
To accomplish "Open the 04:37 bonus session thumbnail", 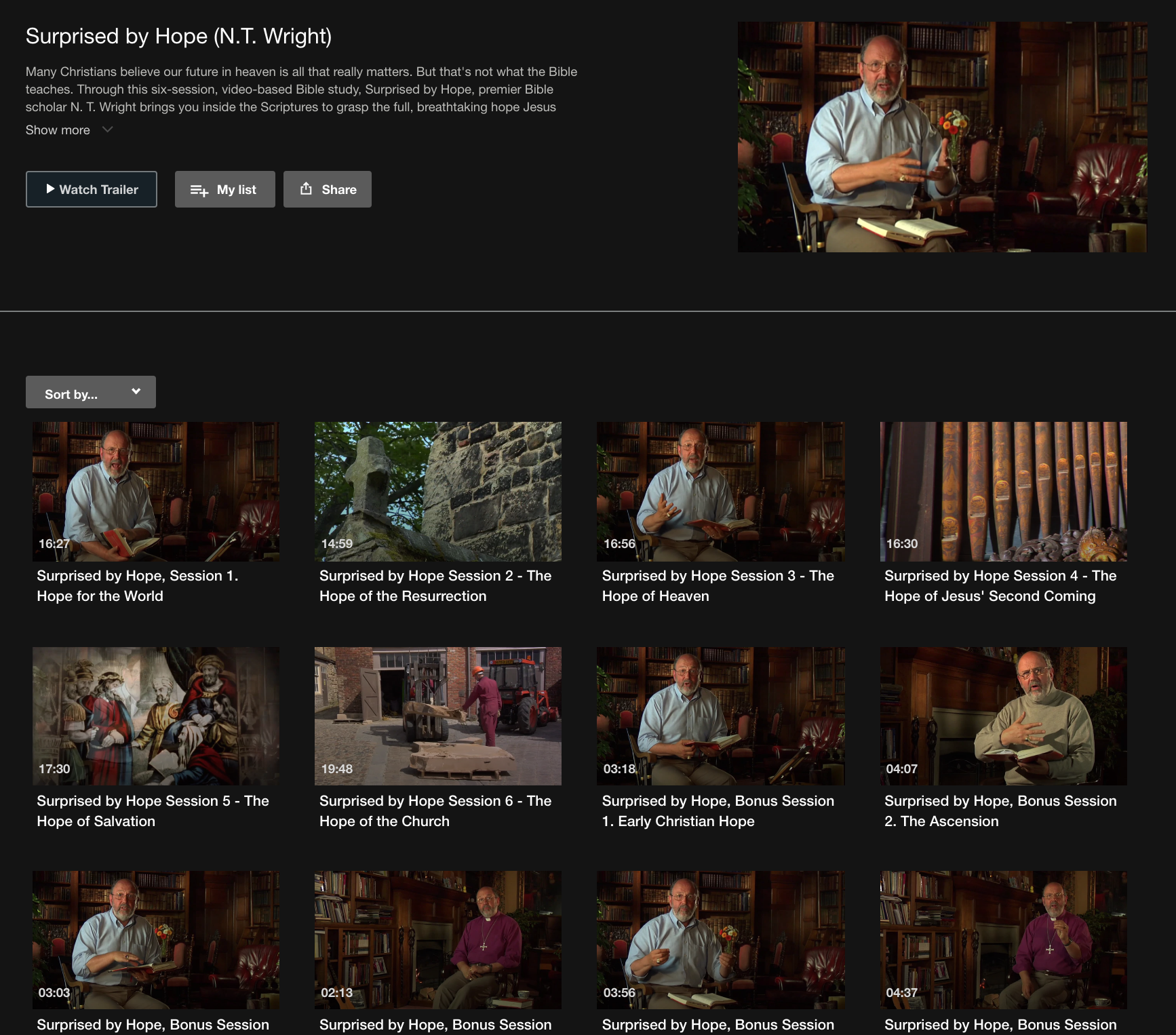I will click(1004, 940).
